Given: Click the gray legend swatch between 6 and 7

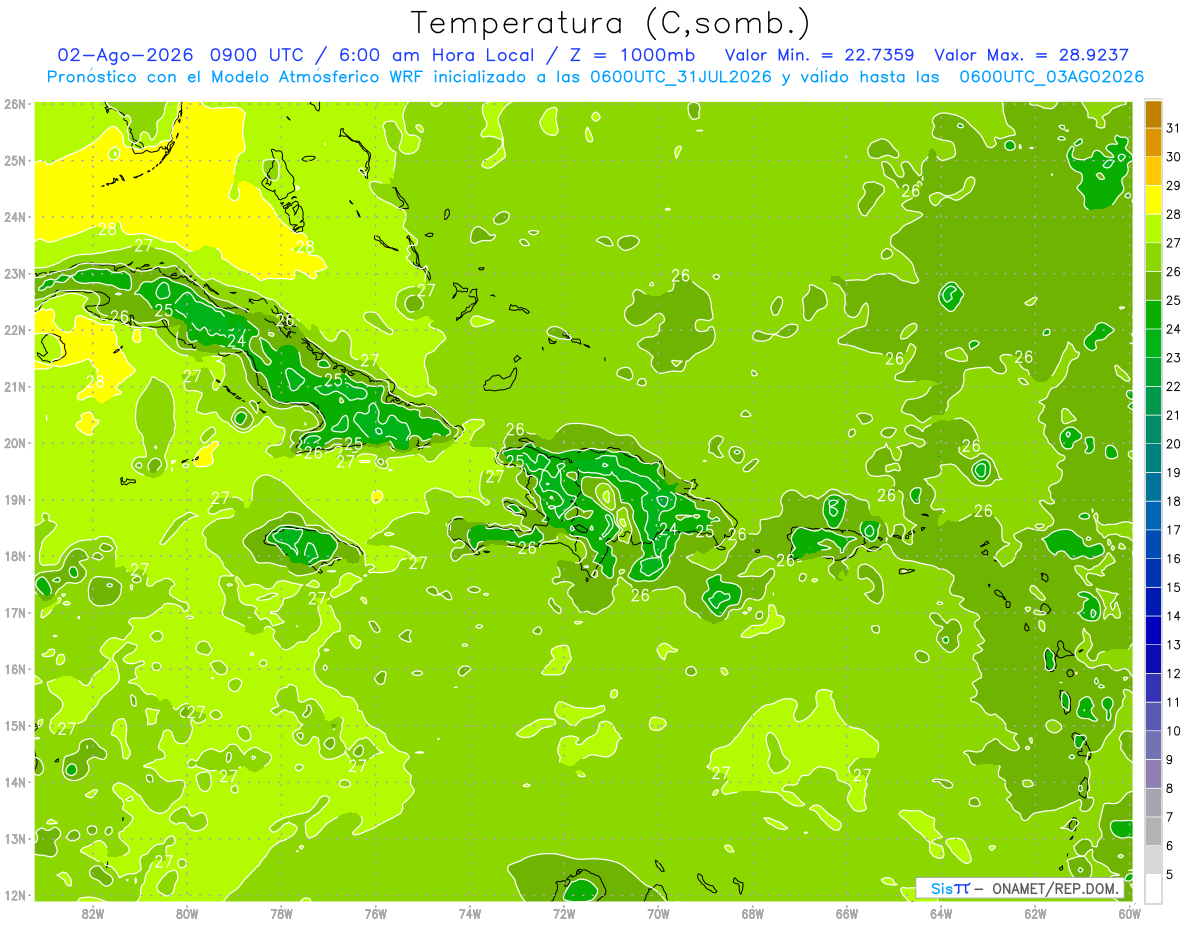Looking at the screenshot, I should (1153, 831).
